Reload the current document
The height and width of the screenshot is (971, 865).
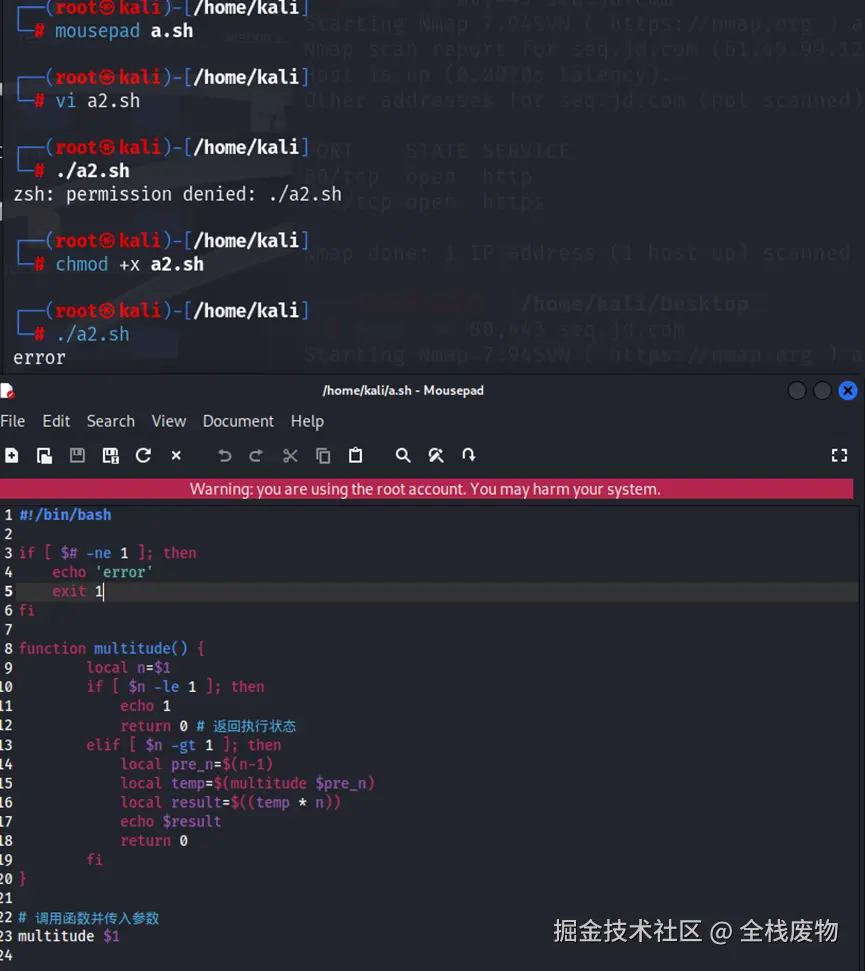tap(144, 456)
